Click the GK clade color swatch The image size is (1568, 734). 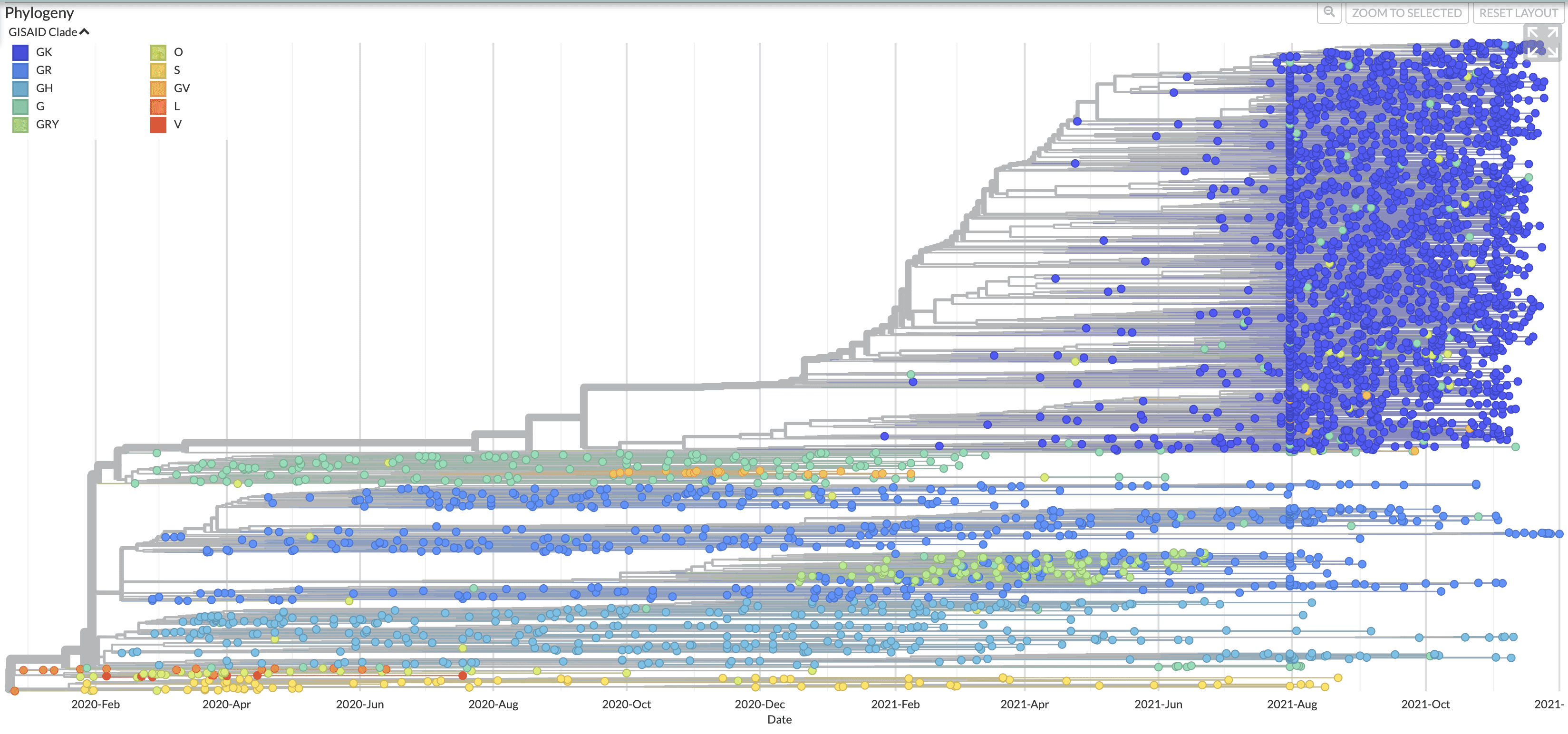20,52
